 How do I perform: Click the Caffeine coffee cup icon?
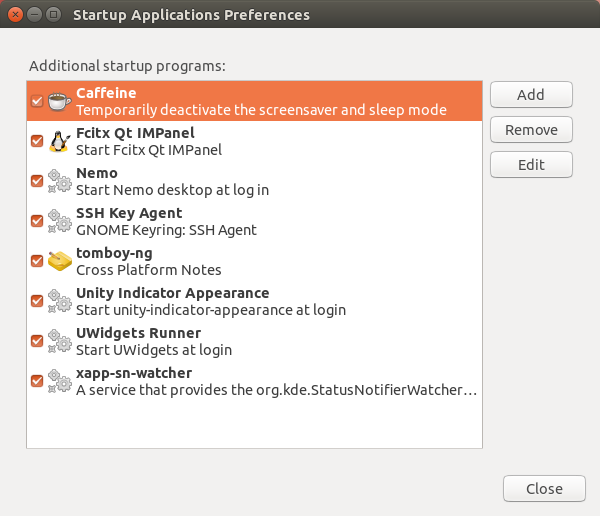click(x=59, y=101)
